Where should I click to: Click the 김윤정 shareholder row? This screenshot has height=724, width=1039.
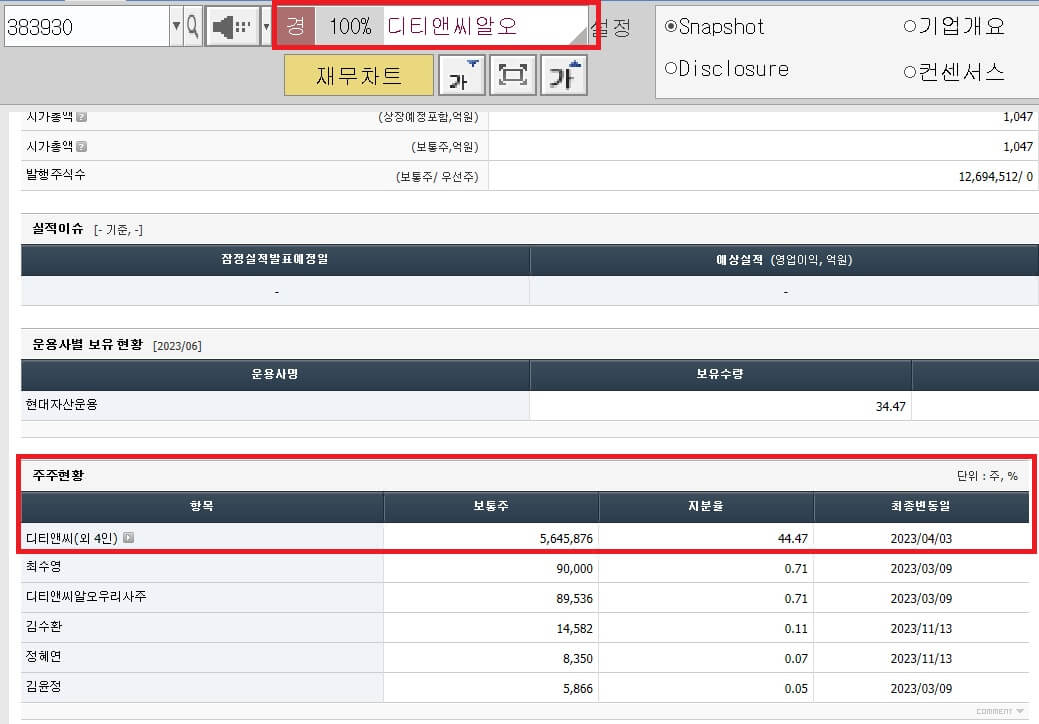525,688
